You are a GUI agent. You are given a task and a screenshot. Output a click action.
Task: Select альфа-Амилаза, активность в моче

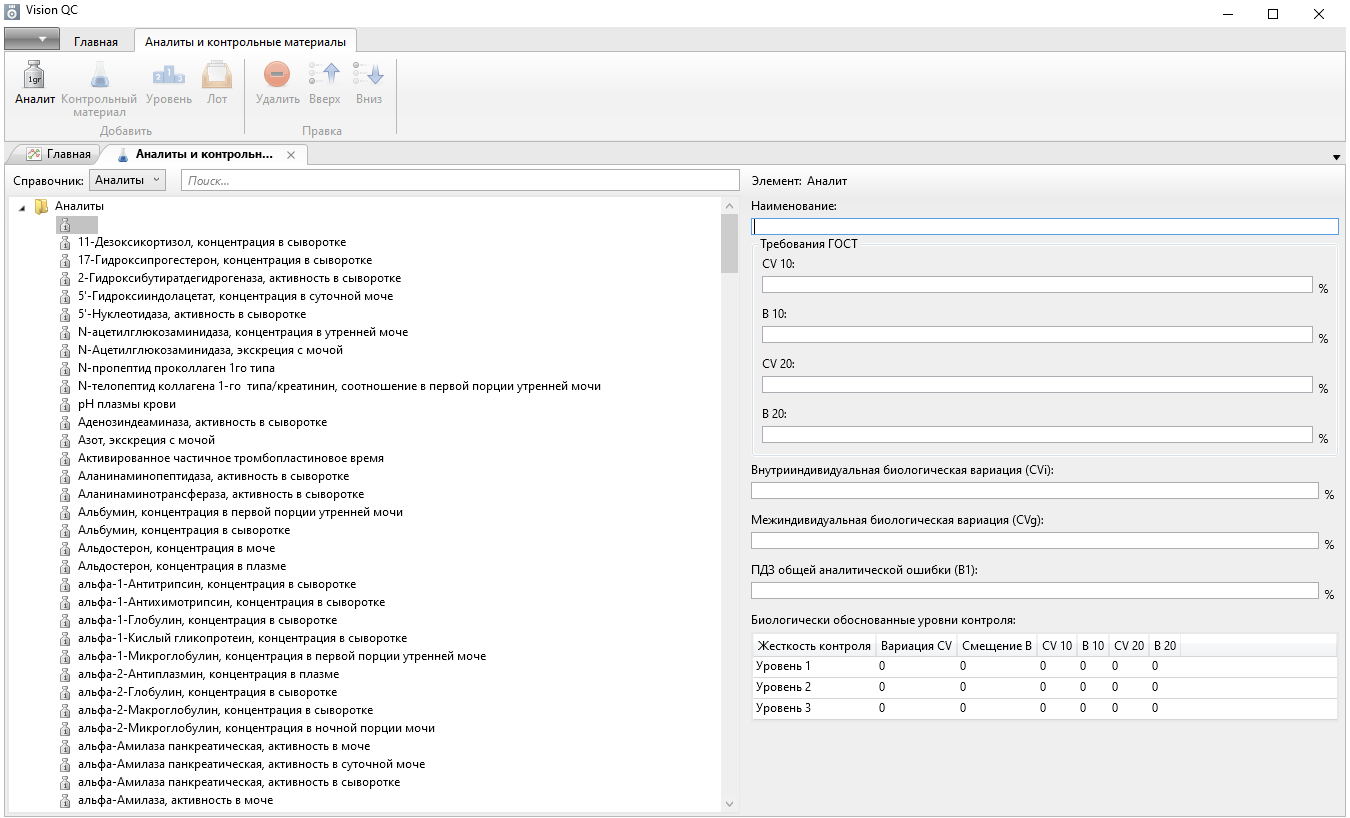(175, 800)
